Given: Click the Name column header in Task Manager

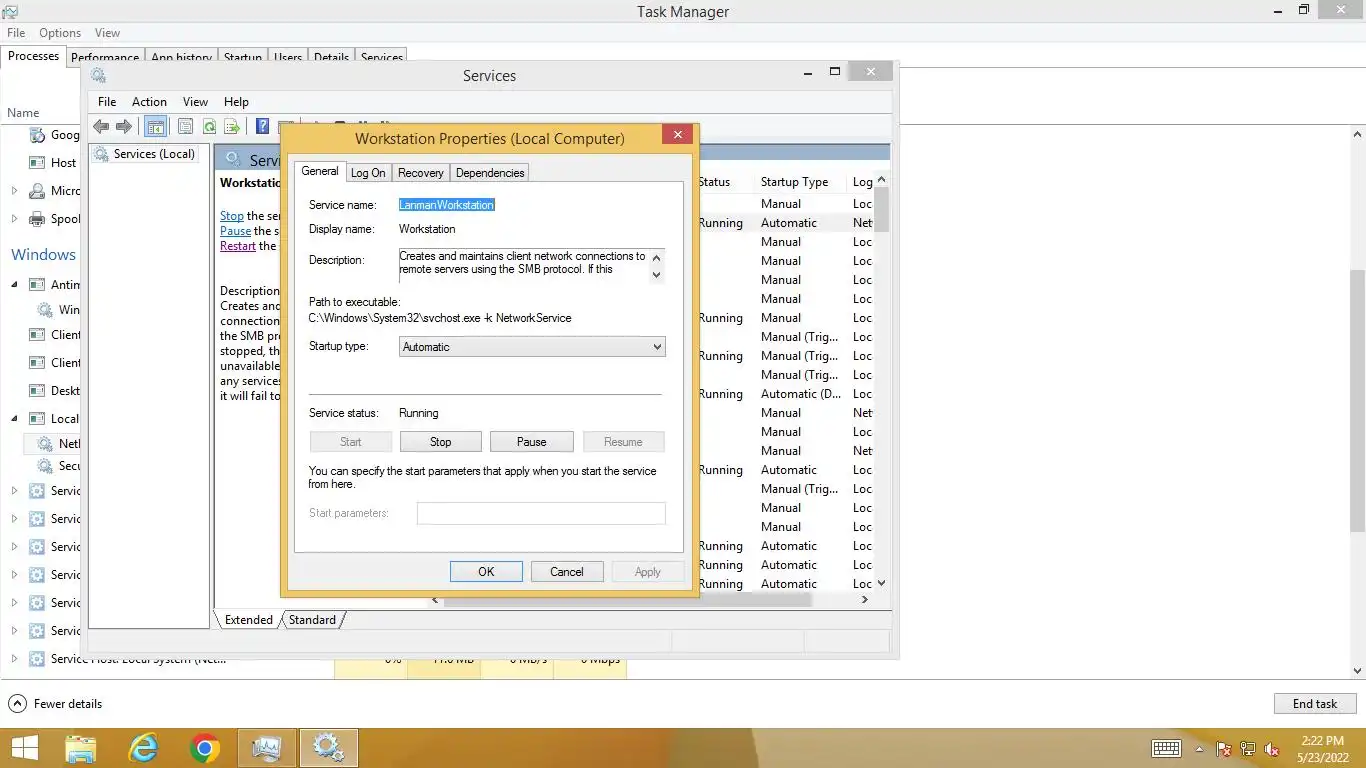Looking at the screenshot, I should click(x=23, y=113).
